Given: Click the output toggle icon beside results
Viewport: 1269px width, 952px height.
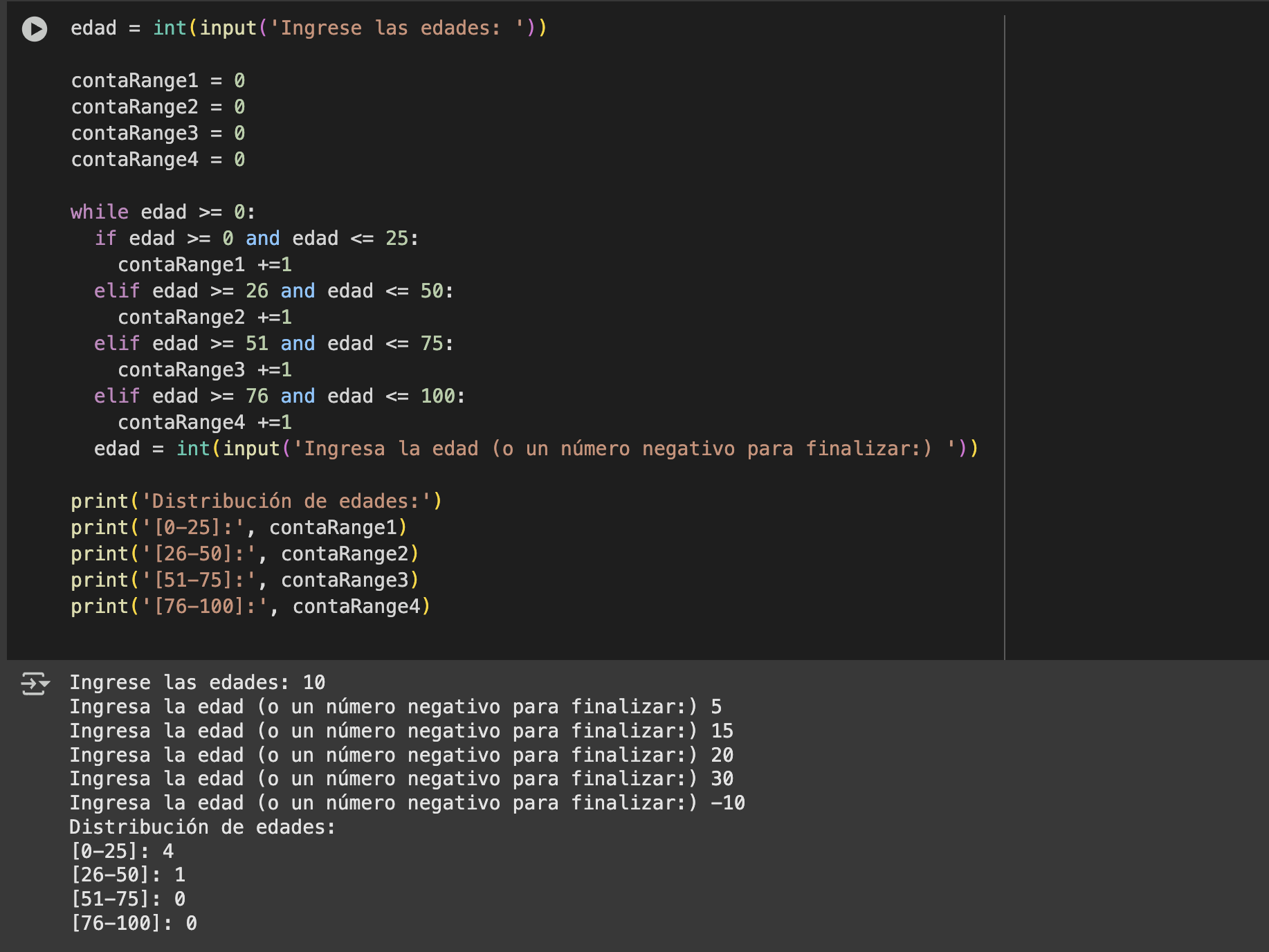Looking at the screenshot, I should tap(34, 684).
